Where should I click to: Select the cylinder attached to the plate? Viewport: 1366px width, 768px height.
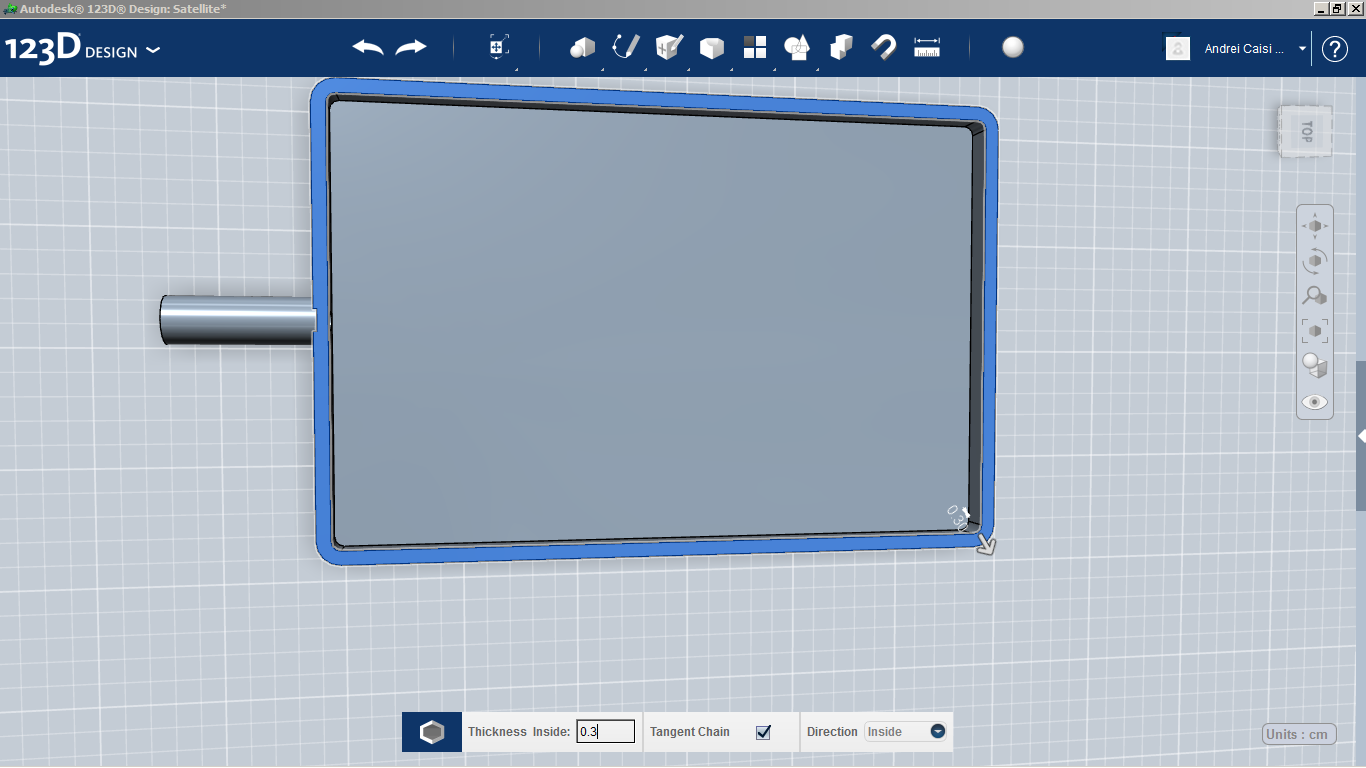tap(238, 320)
